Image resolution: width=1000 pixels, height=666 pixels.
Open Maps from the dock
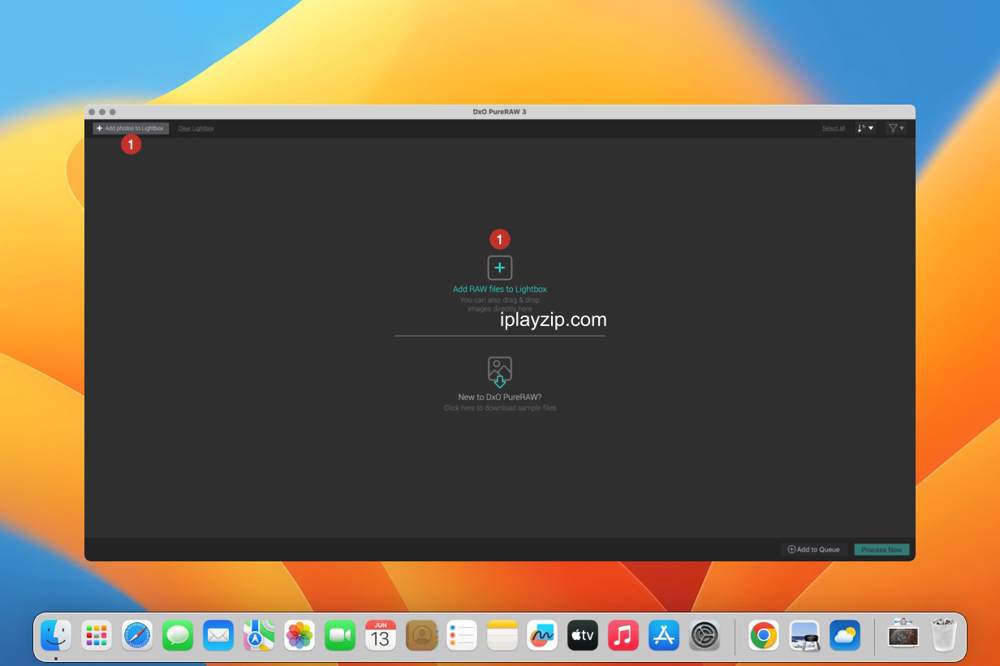[x=259, y=635]
